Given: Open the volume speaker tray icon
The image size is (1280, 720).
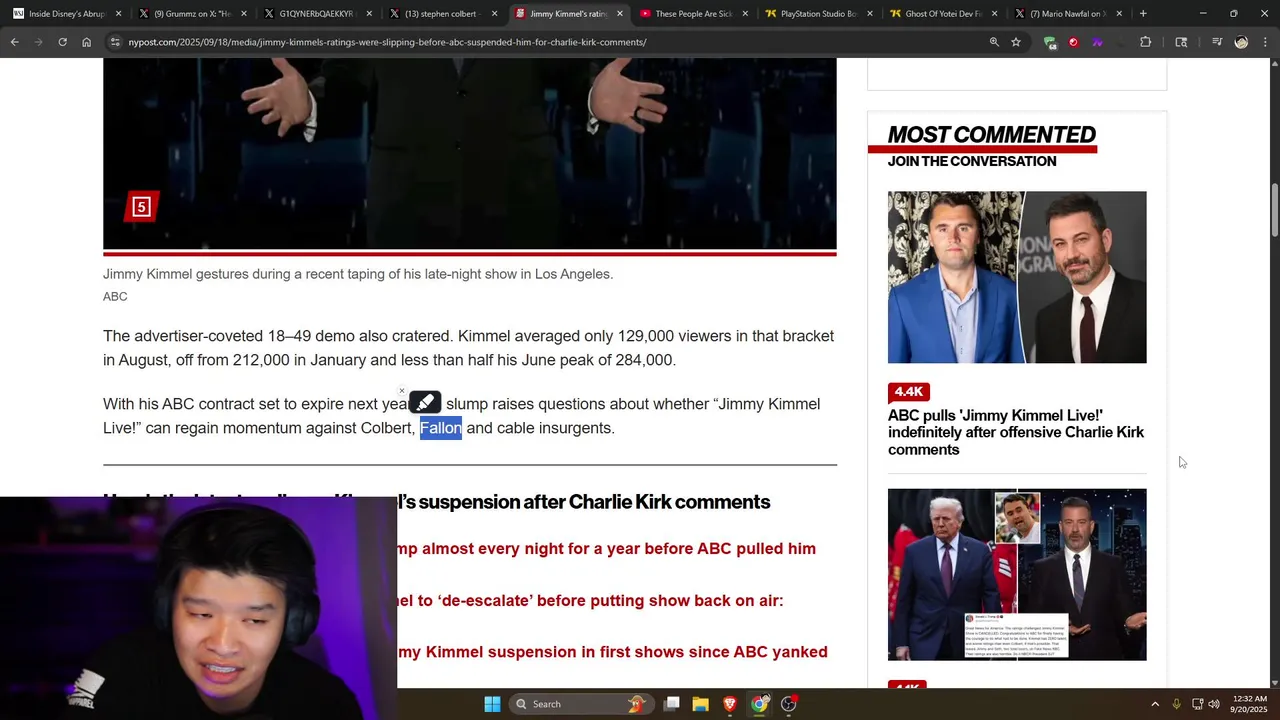Looking at the screenshot, I should pos(1214,704).
